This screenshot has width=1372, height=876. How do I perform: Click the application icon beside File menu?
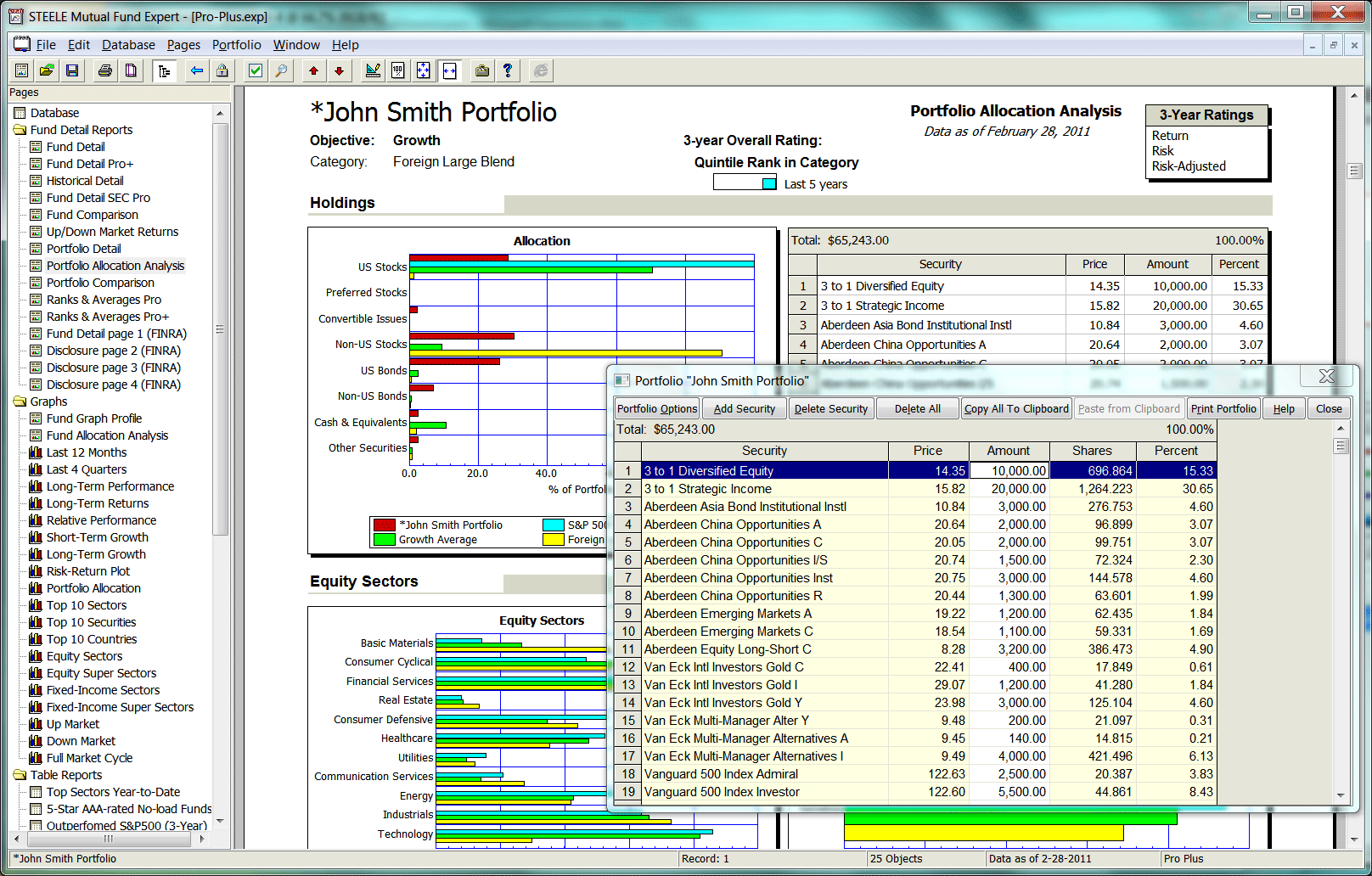[x=21, y=44]
